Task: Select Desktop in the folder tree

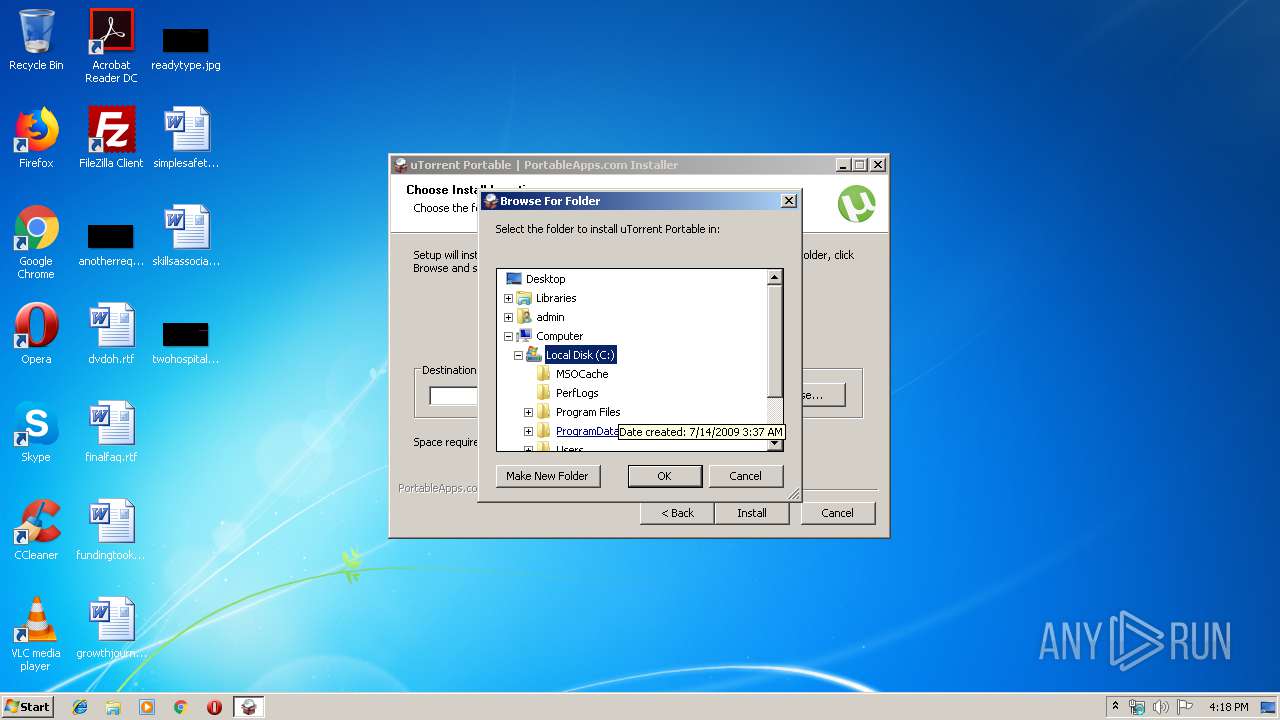Action: point(545,279)
